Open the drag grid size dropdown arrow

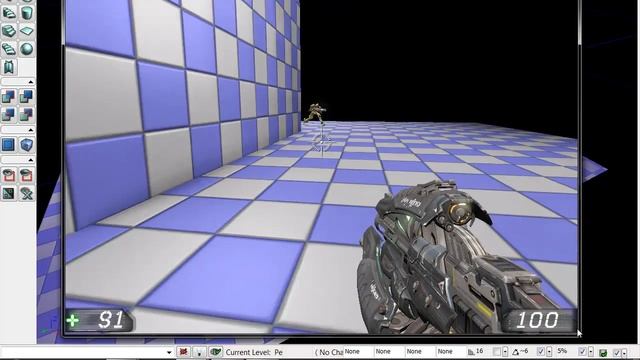click(505, 352)
